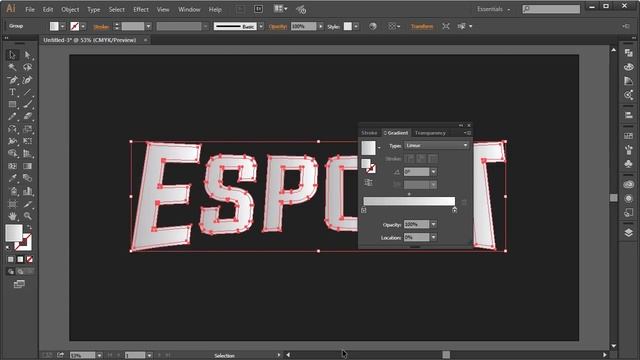Image resolution: width=640 pixels, height=360 pixels.
Task: Select the Gradient tool in toolbox
Action: (x=27, y=166)
